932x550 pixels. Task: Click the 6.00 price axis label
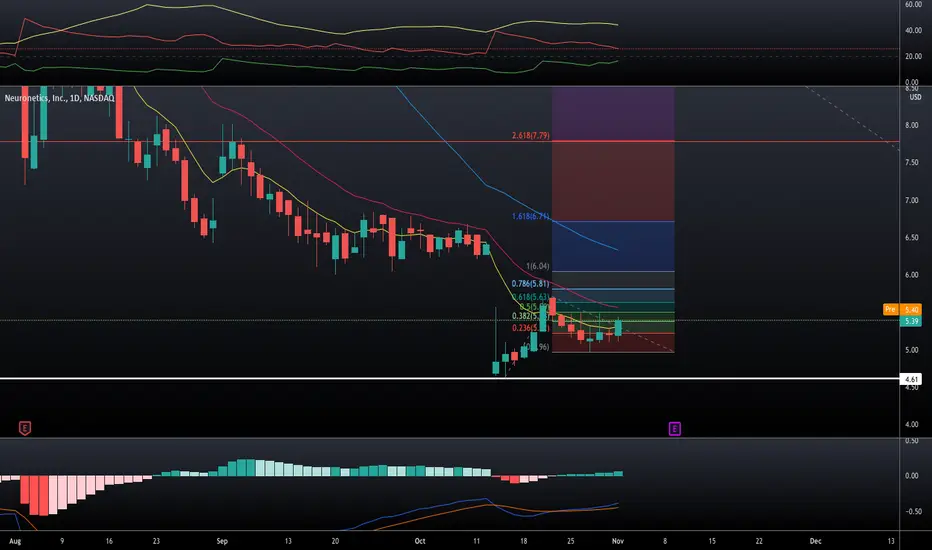point(911,275)
